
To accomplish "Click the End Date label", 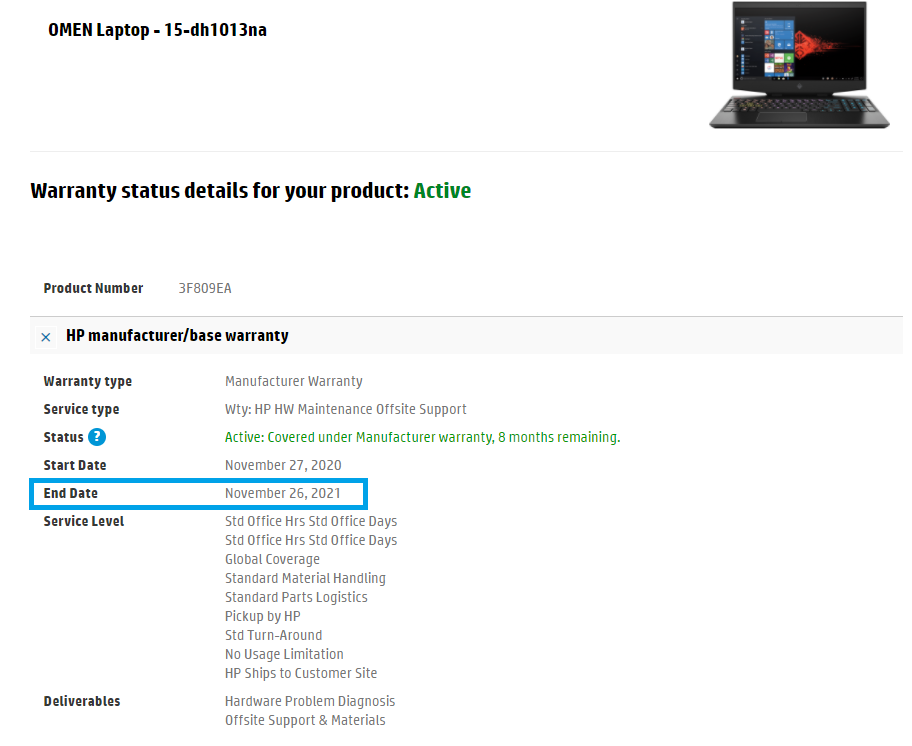I will 70,493.
